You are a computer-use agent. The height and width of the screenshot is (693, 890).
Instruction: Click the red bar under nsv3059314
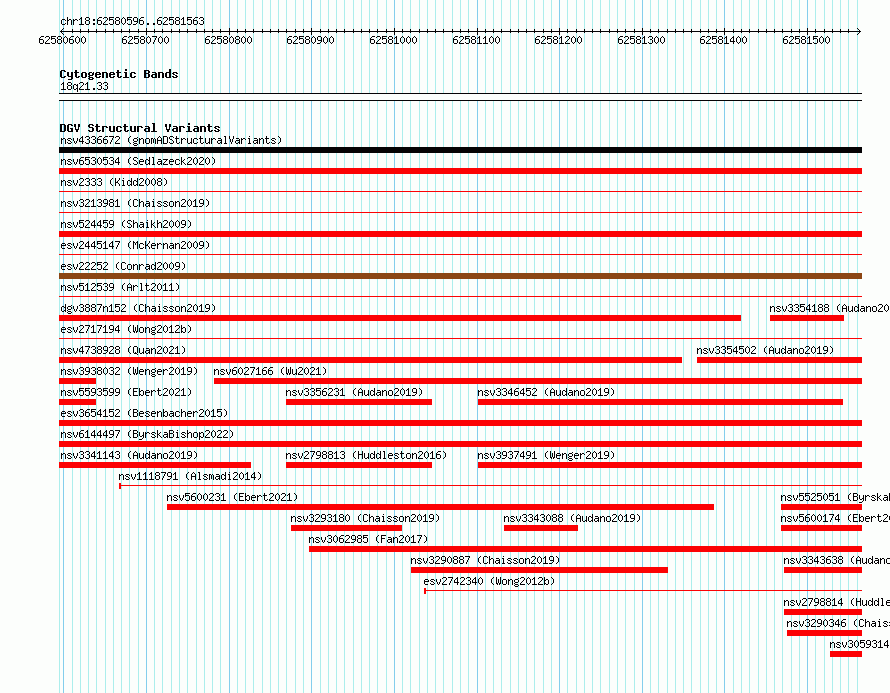click(846, 654)
